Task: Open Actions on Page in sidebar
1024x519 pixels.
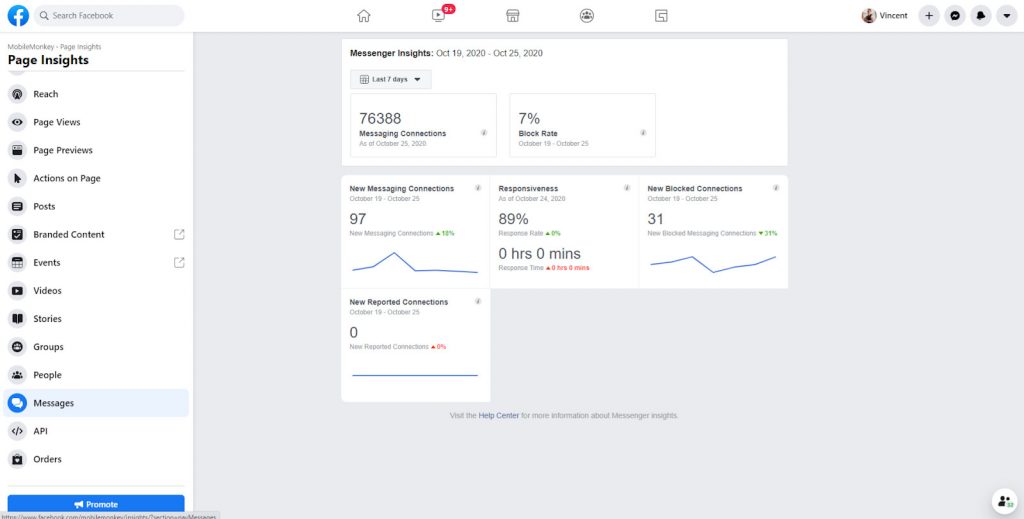Action: [96, 178]
